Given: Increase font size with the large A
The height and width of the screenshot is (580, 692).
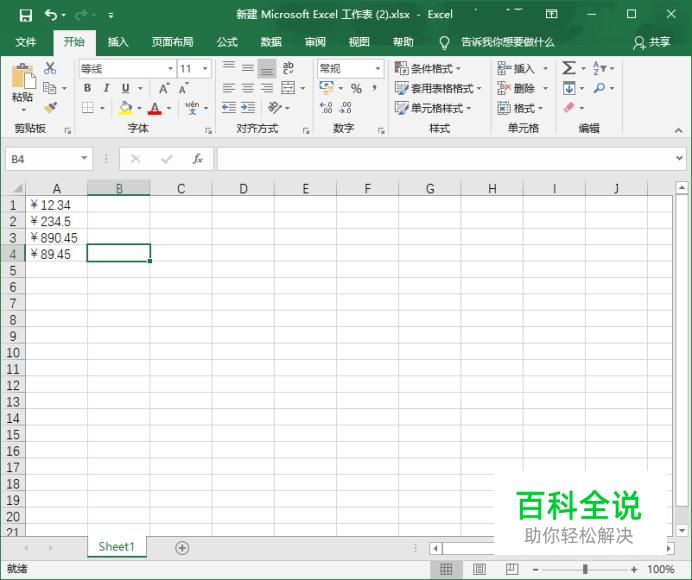Looking at the screenshot, I should [x=164, y=88].
